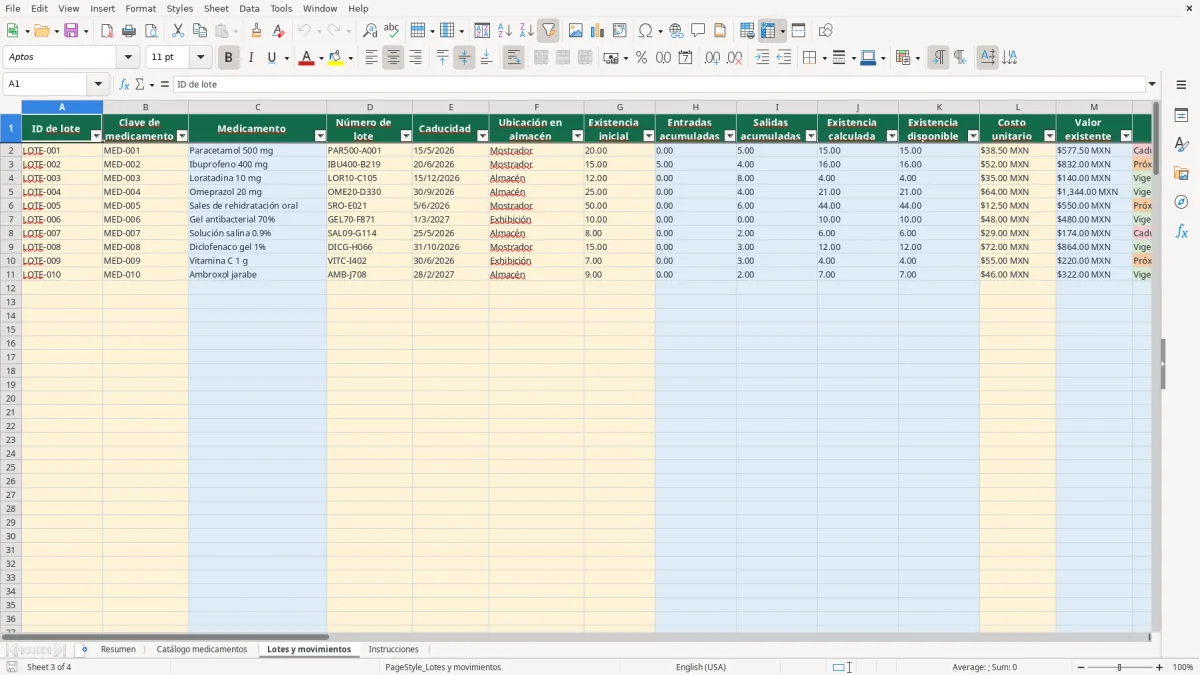This screenshot has width=1200, height=675.
Task: Toggle Right-to-Left paragraph direction
Action: pyautogui.click(x=960, y=58)
